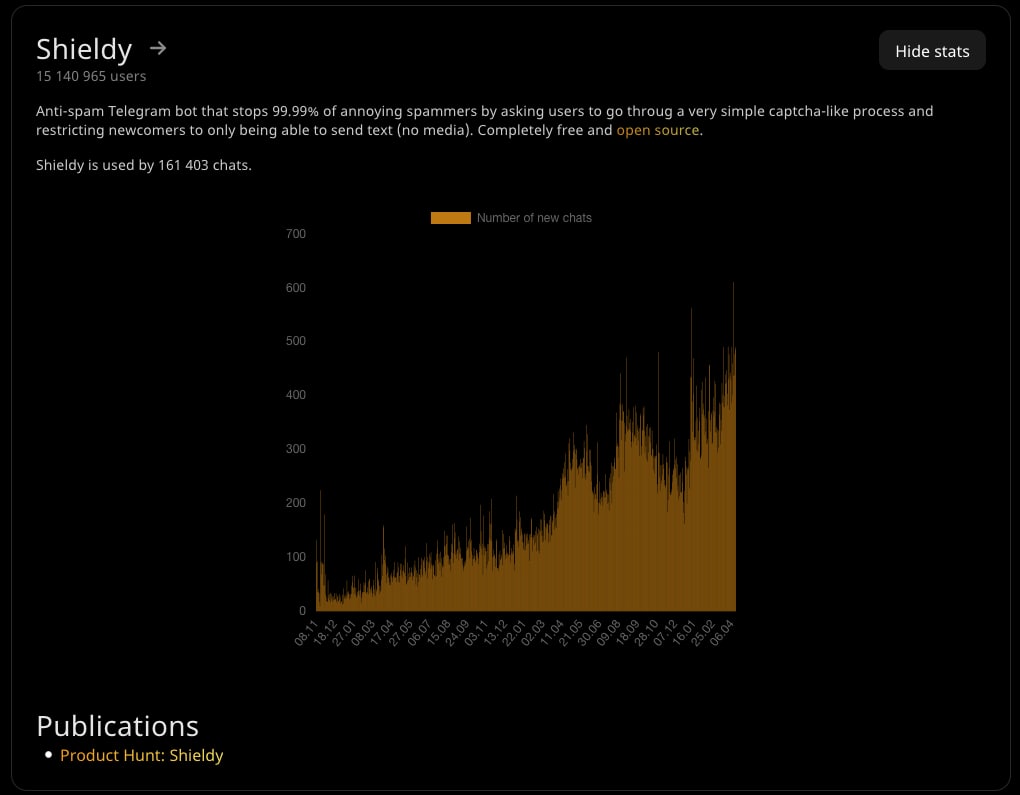The width and height of the screenshot is (1020, 795).
Task: Click the 200 y-axis label
Action: [295, 503]
